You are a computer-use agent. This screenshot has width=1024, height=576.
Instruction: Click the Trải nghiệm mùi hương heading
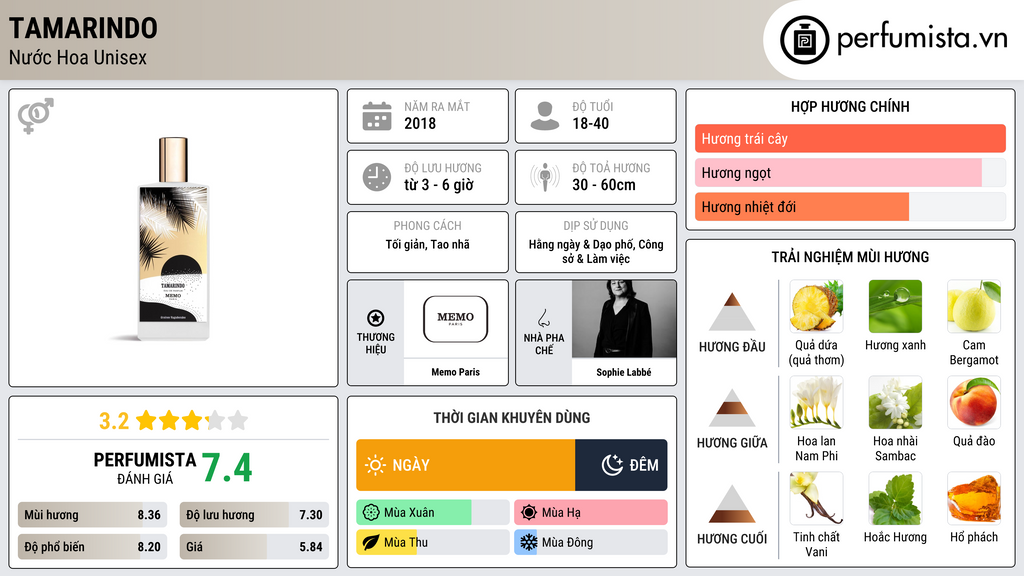[850, 257]
